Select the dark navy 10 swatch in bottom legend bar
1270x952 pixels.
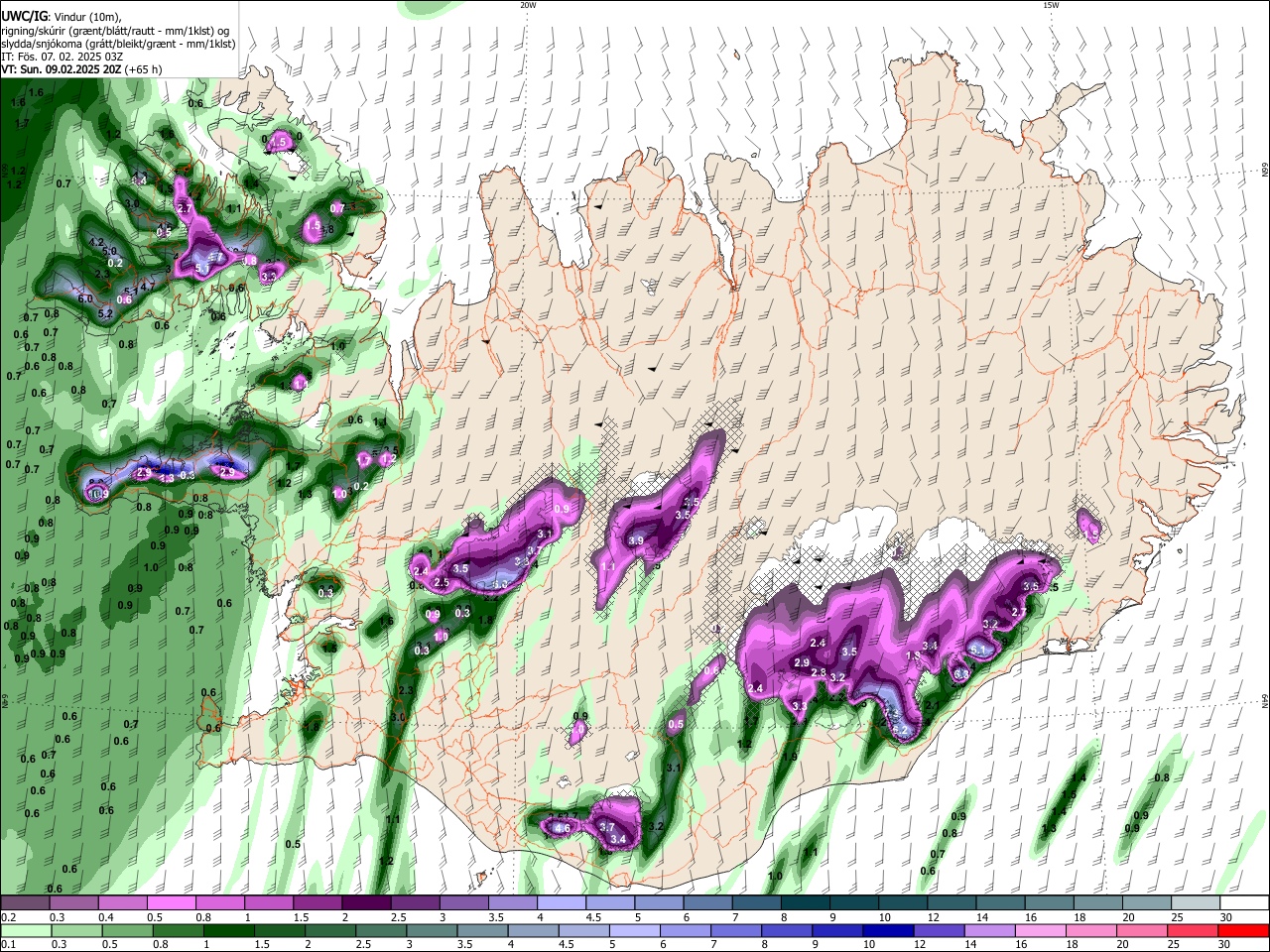tap(888, 930)
